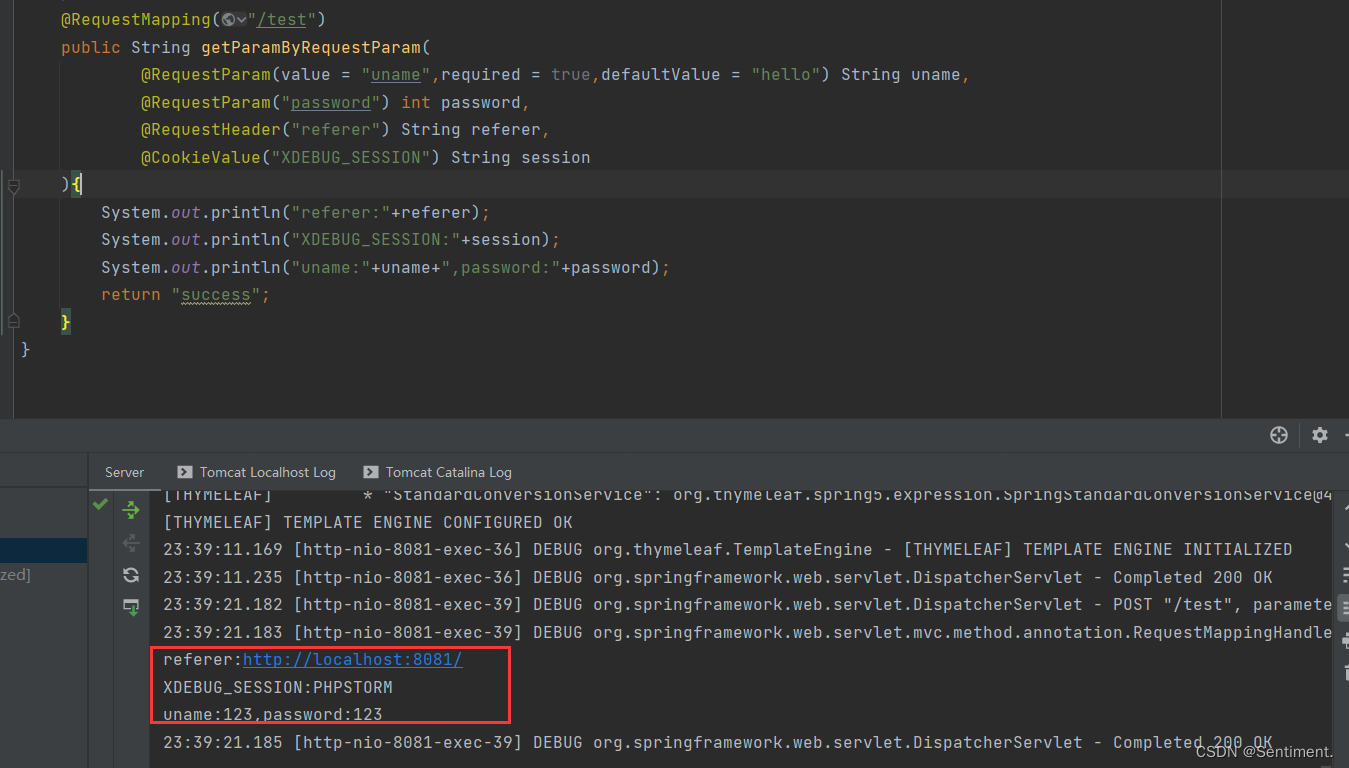Click the "String session" parameter text
Screen dimensions: 1349x768
[521, 157]
